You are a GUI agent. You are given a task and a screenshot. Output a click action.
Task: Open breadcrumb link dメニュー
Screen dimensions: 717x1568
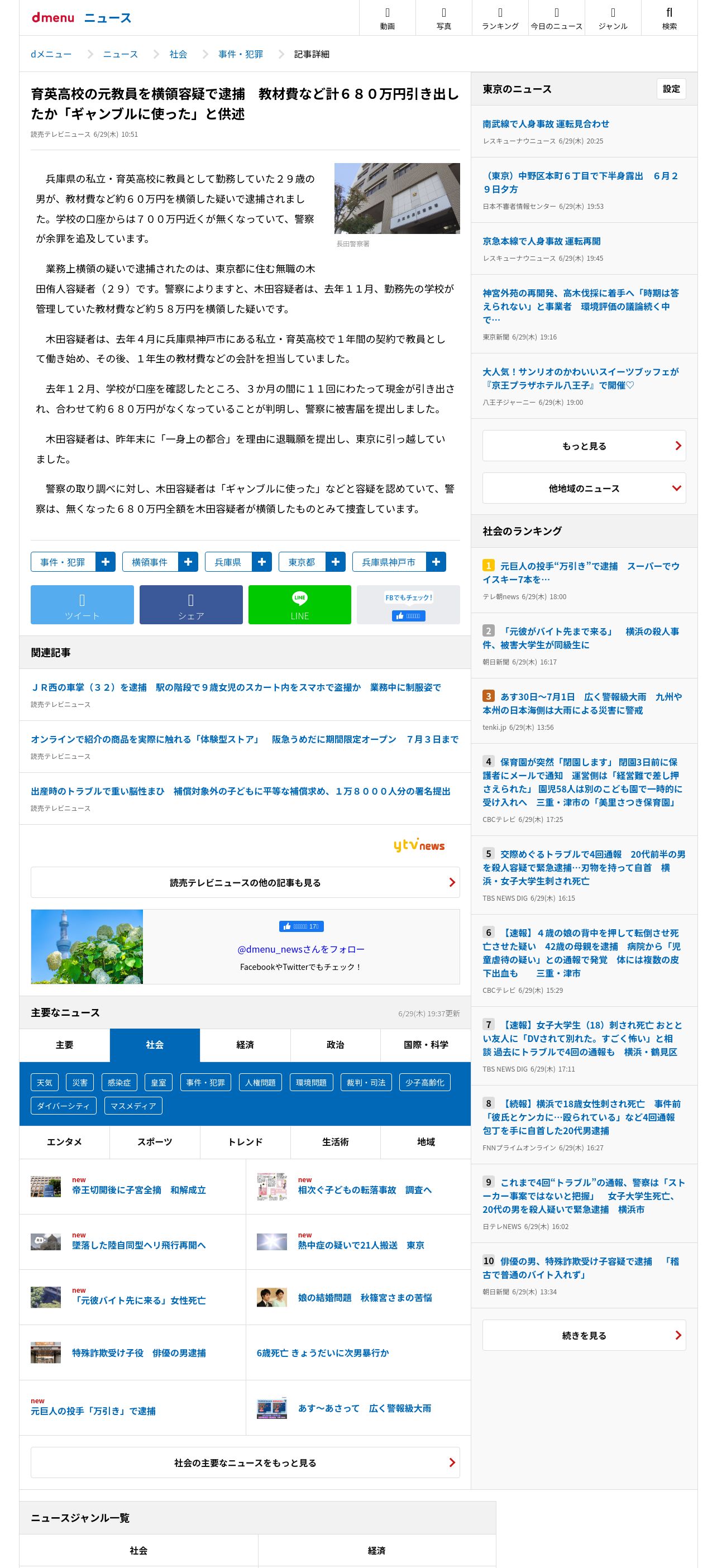click(51, 54)
